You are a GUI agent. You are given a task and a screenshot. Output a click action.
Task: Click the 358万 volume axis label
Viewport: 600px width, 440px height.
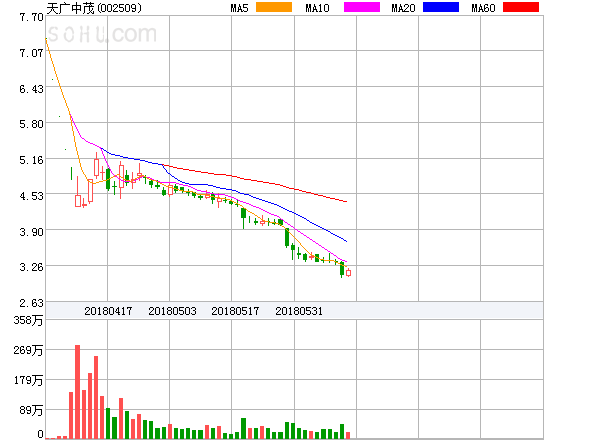click(x=28, y=320)
